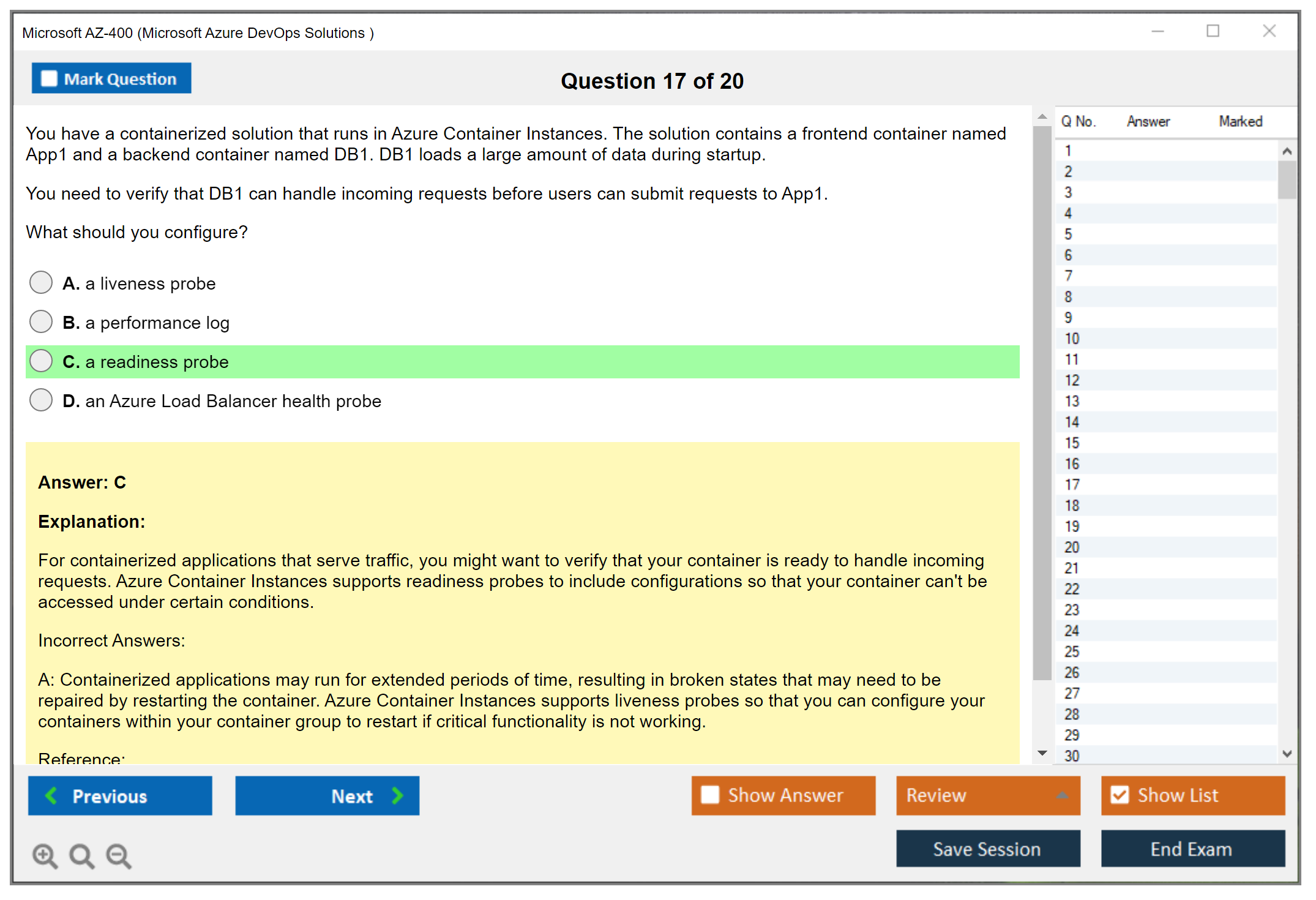The image size is (1316, 900).
Task: Click the Next button's right arrow icon
Action: tap(397, 795)
